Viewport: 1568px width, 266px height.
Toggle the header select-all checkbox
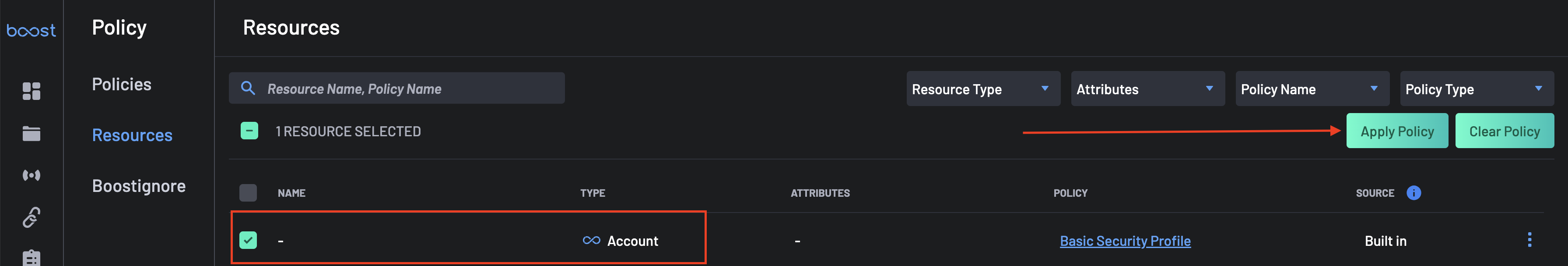(248, 193)
